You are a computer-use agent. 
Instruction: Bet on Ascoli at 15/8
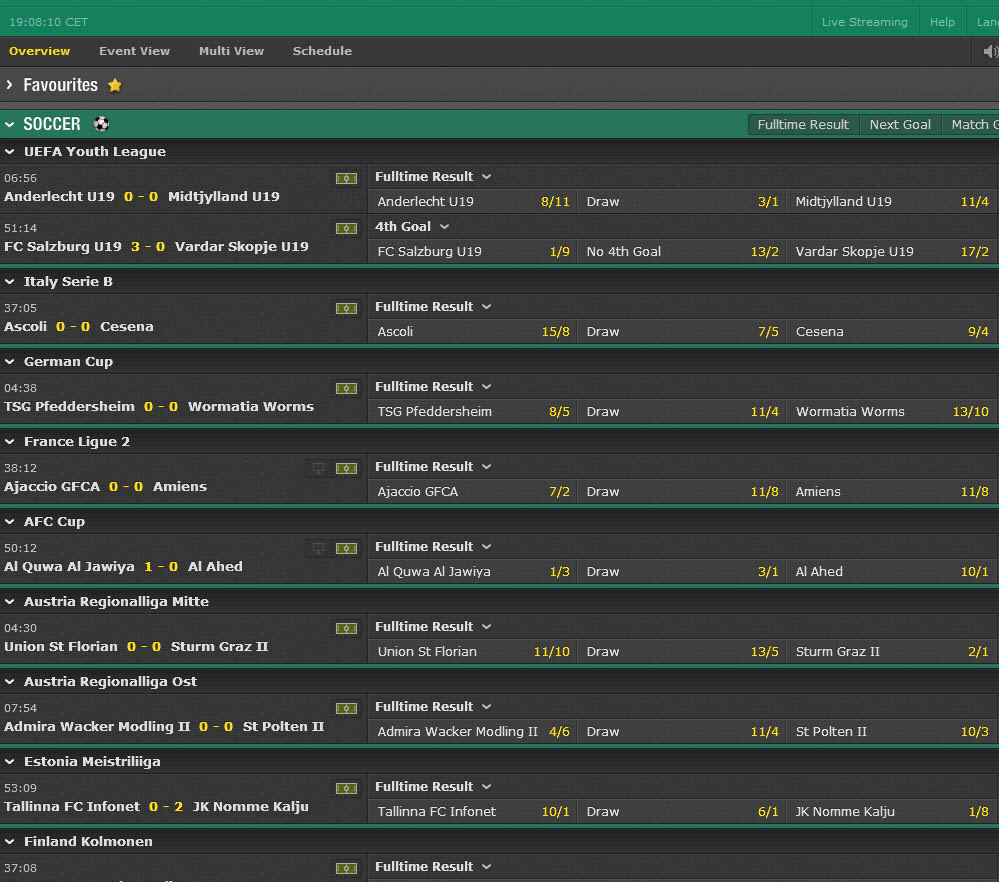point(473,331)
